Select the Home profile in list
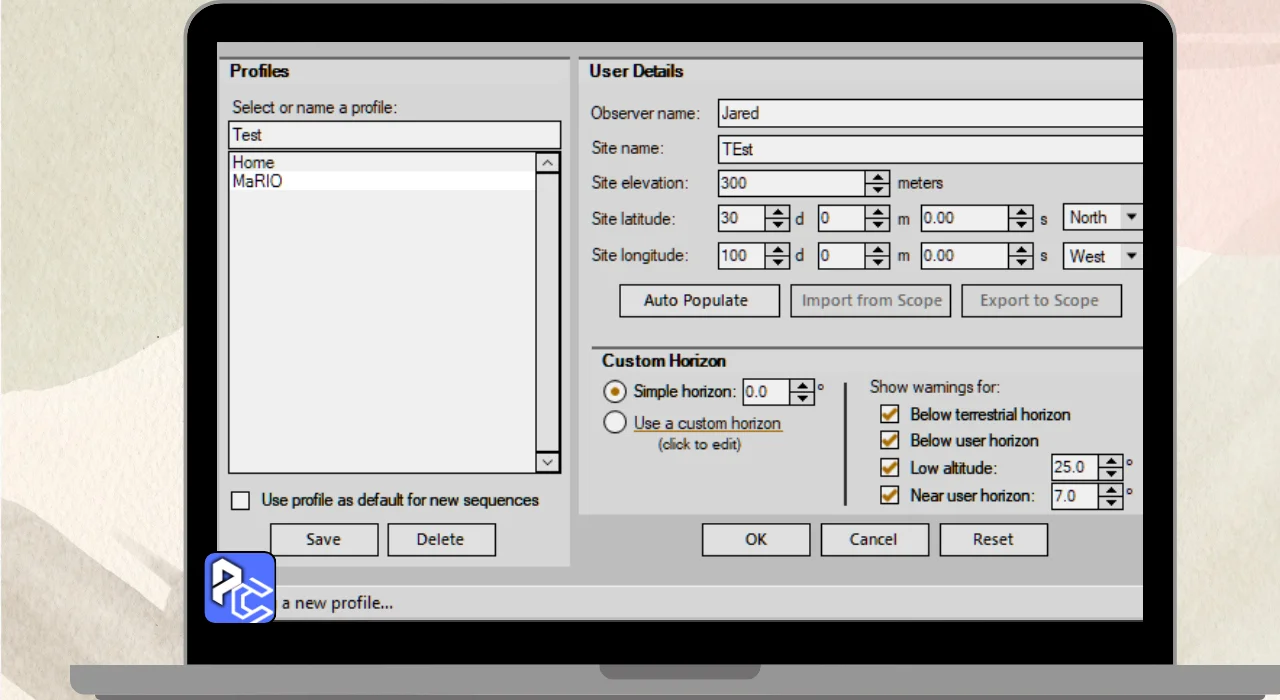Screen dimensions: 1280x700 click(x=253, y=162)
